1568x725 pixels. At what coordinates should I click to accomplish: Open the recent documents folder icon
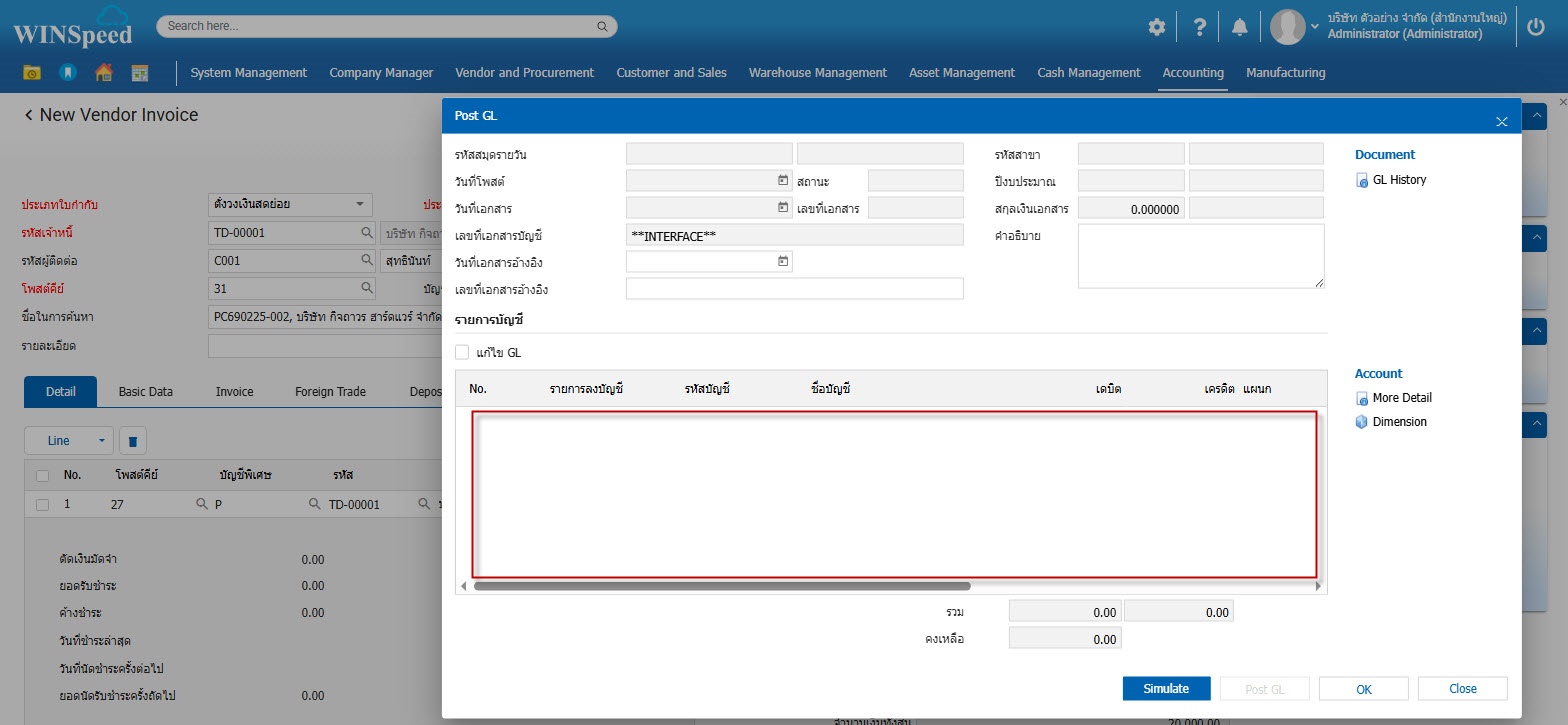coord(32,73)
